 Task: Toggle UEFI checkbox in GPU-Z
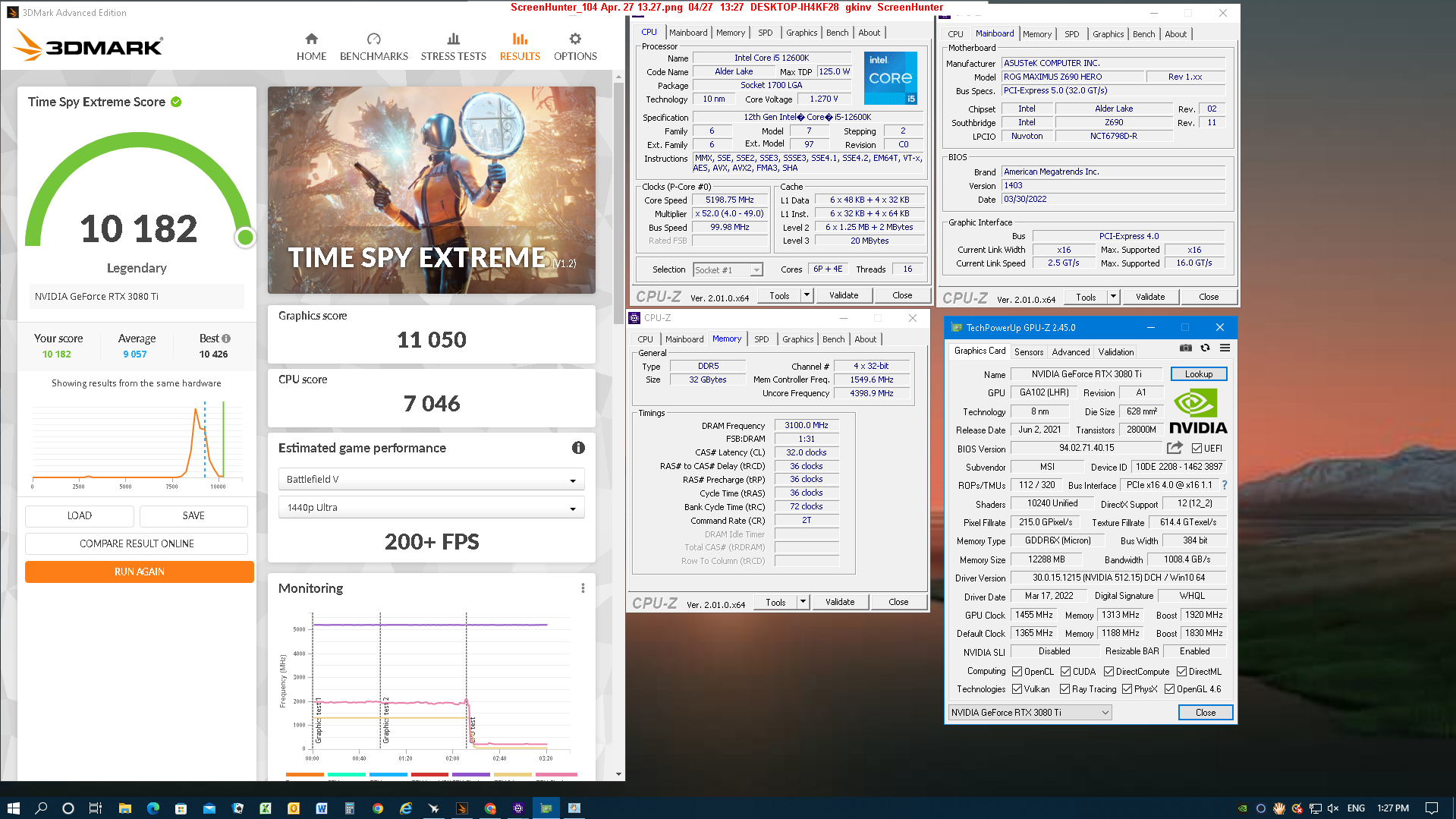pyautogui.click(x=1197, y=449)
